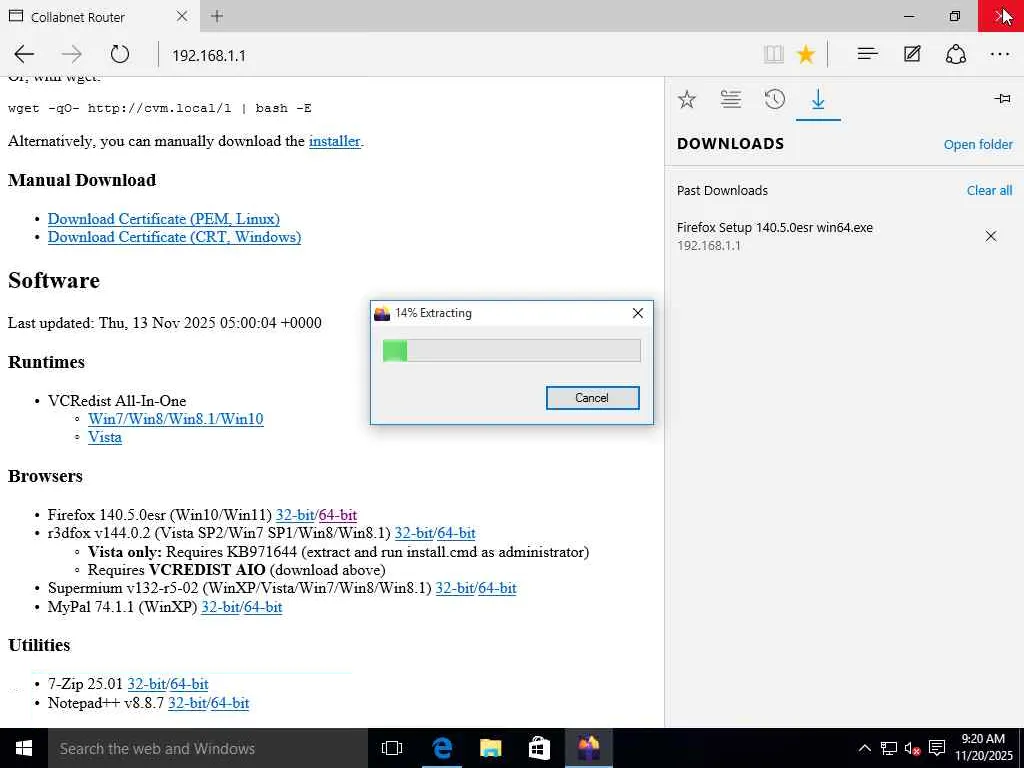Image resolution: width=1024 pixels, height=768 pixels.
Task: Open the downloads folder
Action: pos(978,144)
